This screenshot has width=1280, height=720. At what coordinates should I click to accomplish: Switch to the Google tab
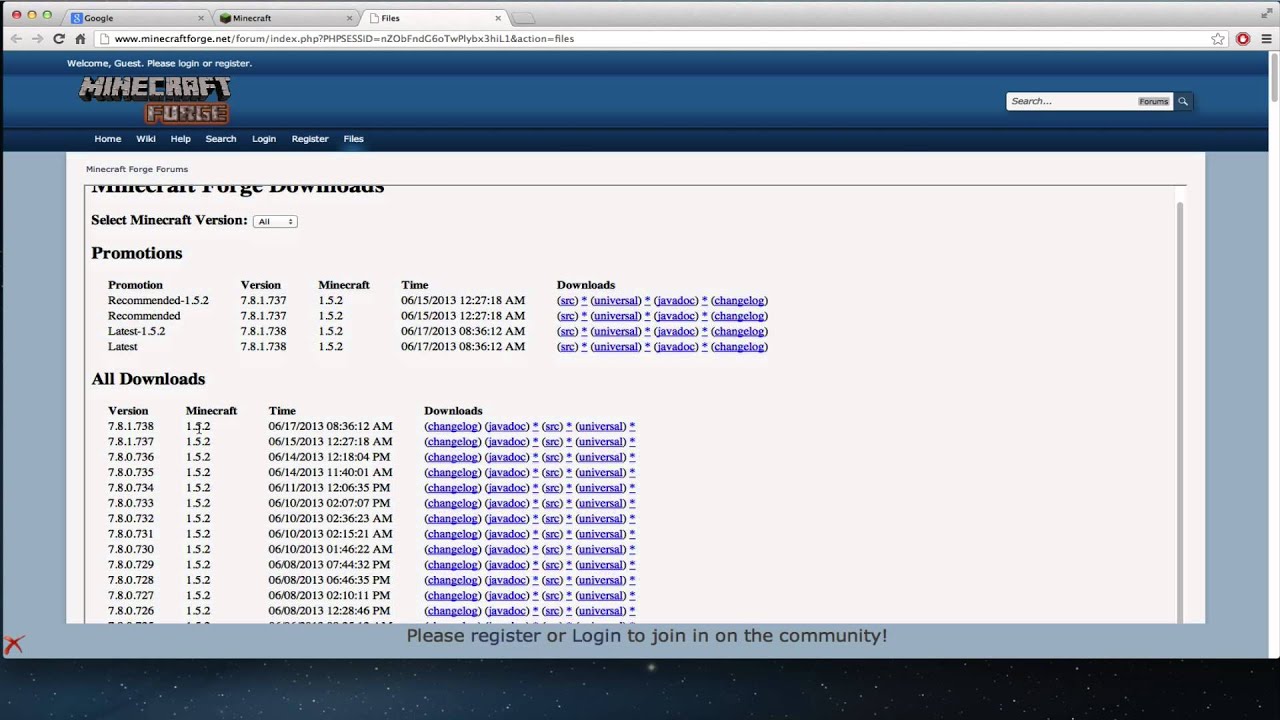(135, 18)
